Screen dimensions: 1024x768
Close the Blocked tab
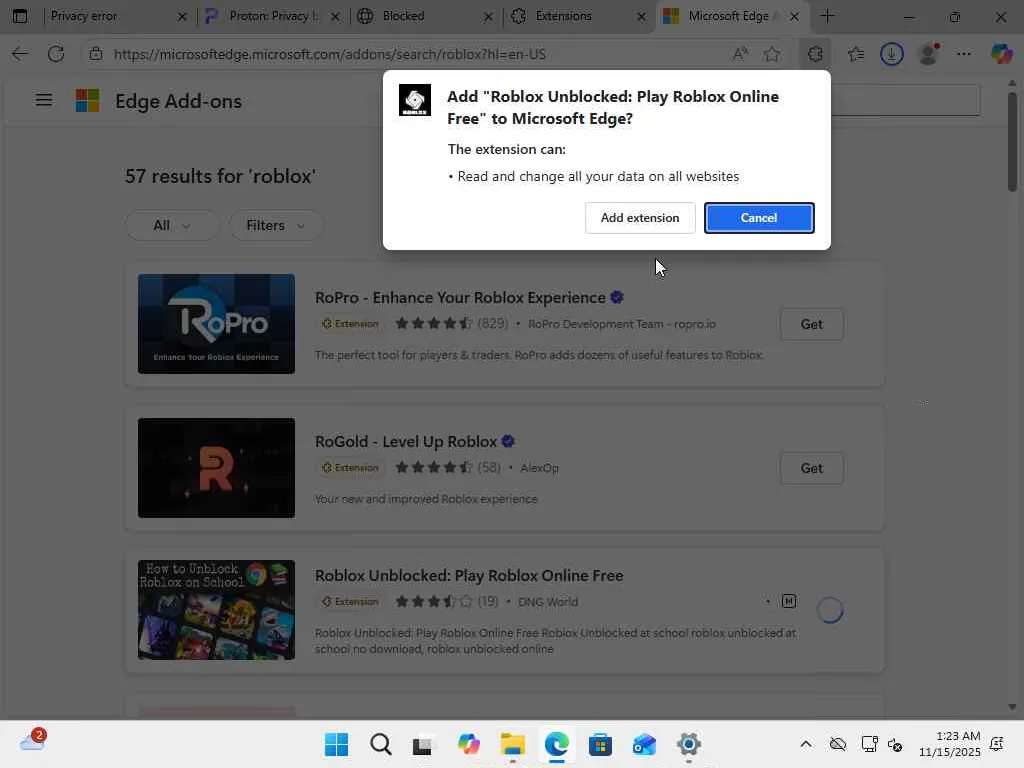point(488,17)
